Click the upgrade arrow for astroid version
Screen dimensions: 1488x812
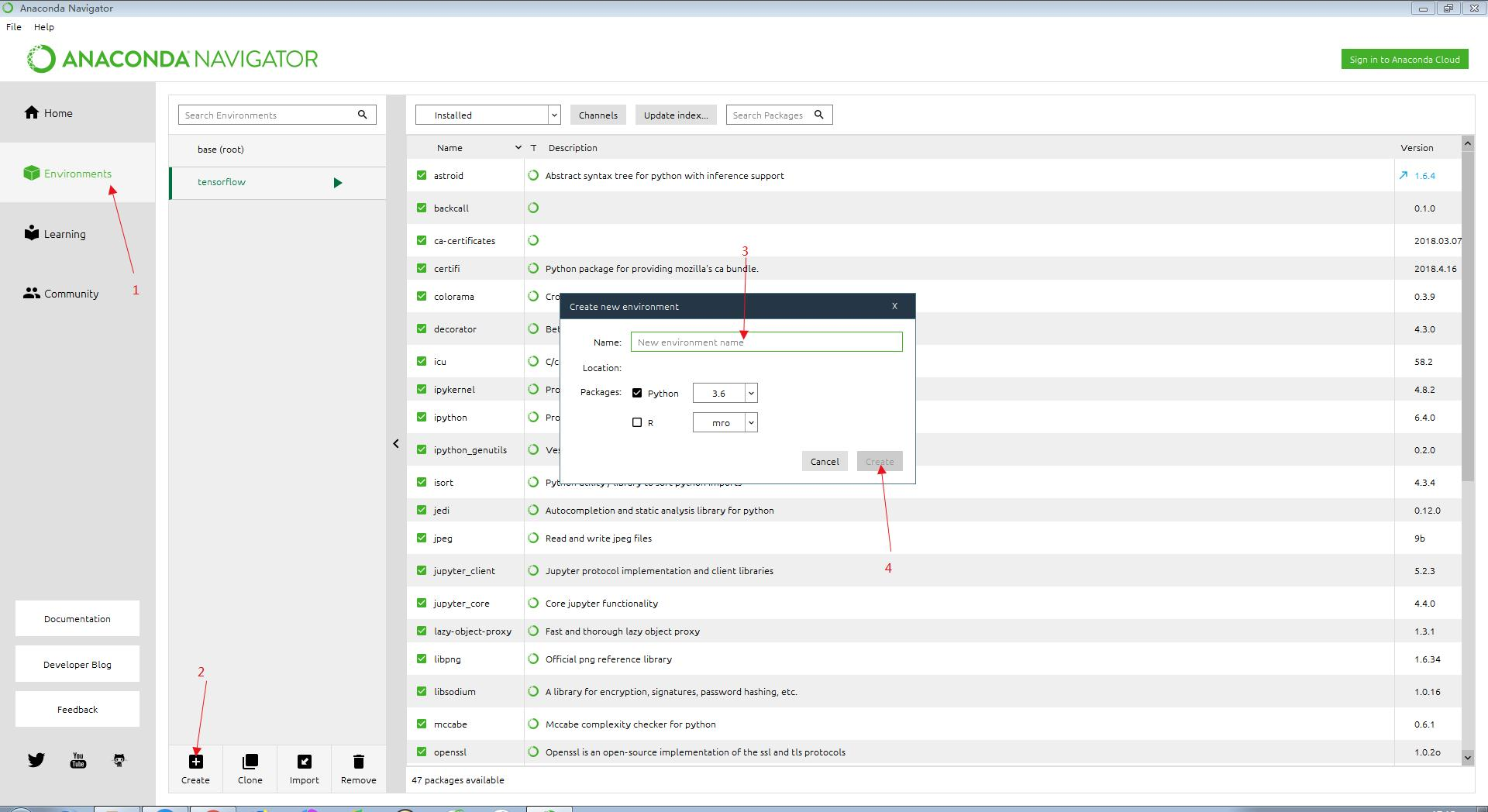1403,175
